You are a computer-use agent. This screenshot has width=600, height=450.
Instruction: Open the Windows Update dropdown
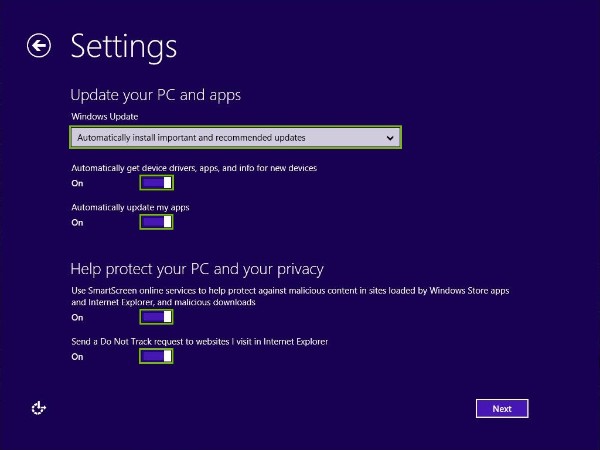(235, 137)
